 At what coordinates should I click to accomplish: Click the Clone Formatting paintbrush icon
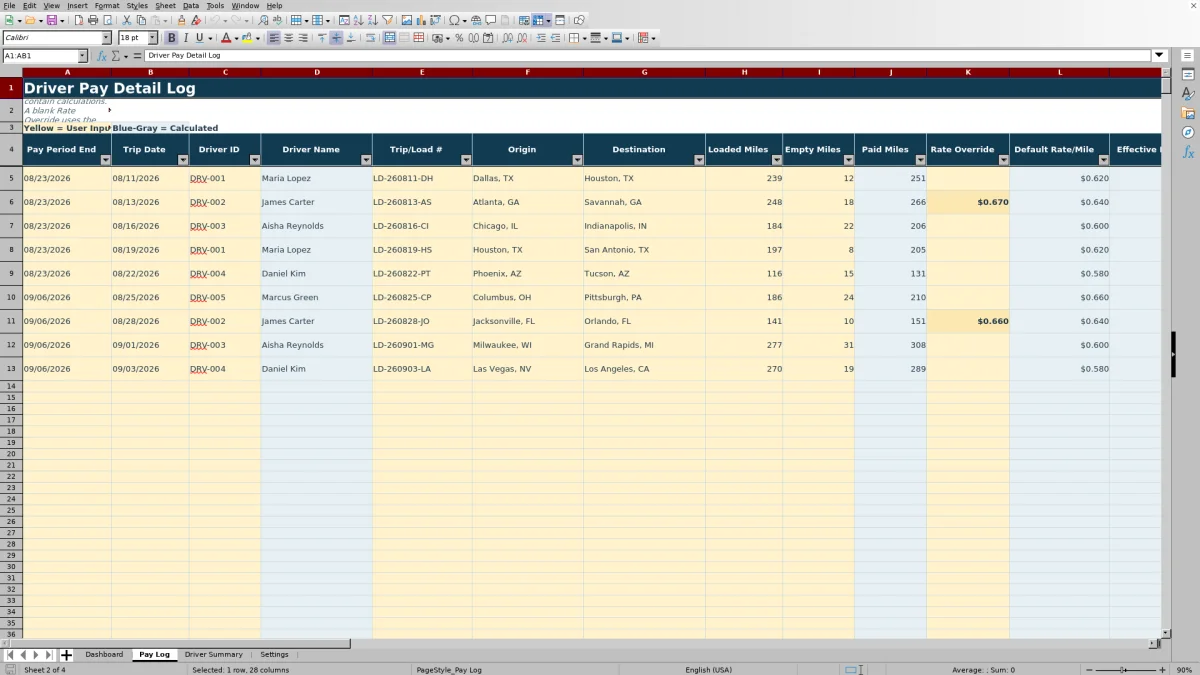[x=181, y=20]
